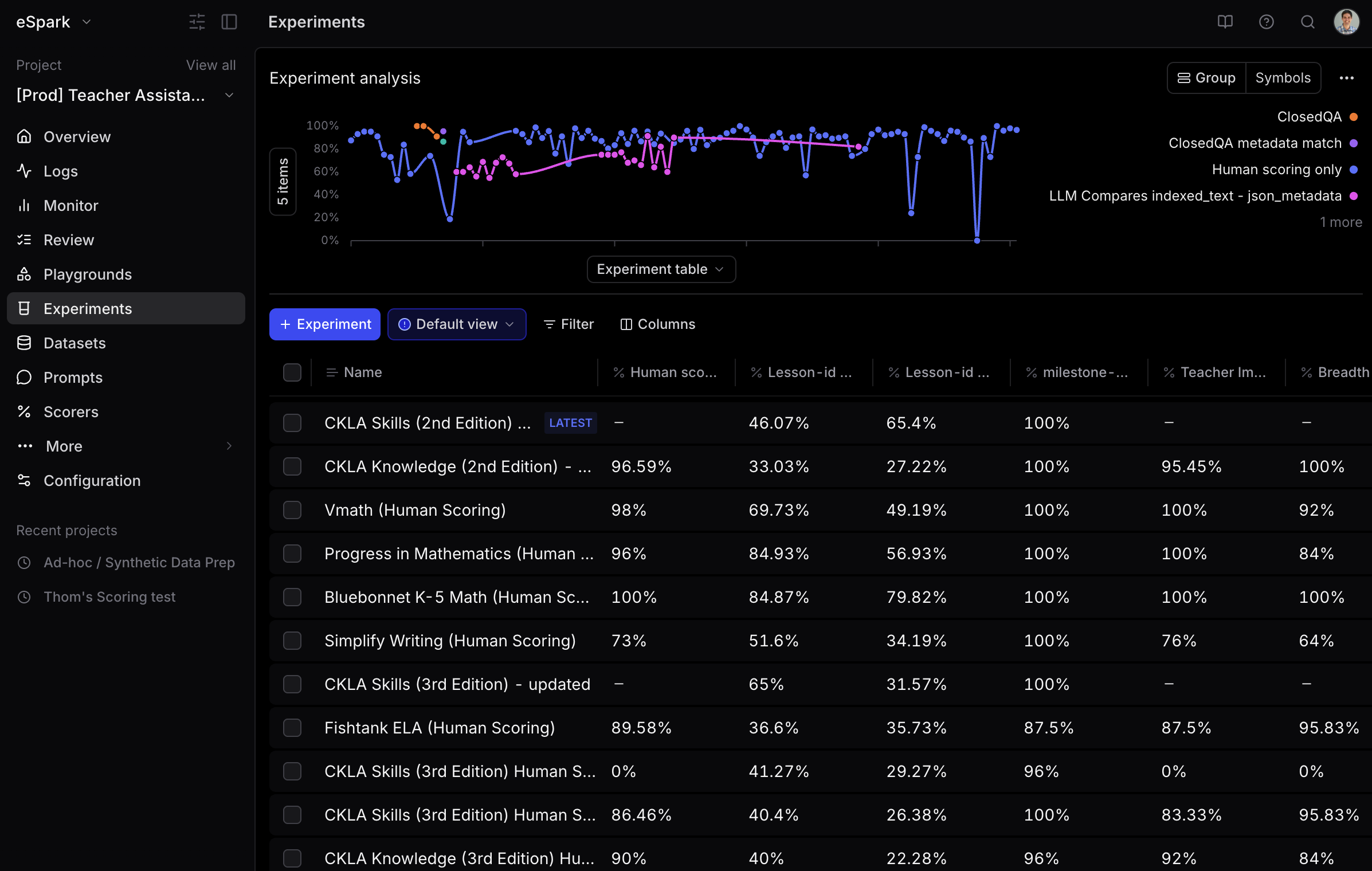This screenshot has width=1372, height=871.
Task: Open the Datasets panel
Action: [75, 343]
